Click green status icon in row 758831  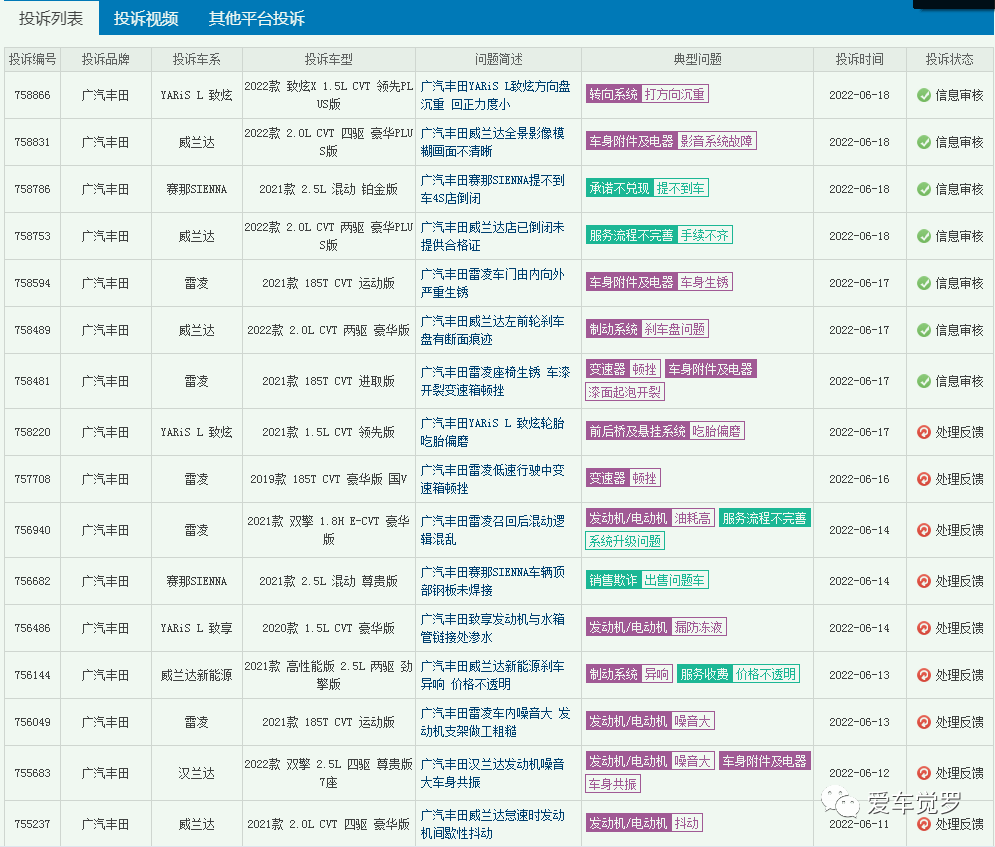point(924,142)
